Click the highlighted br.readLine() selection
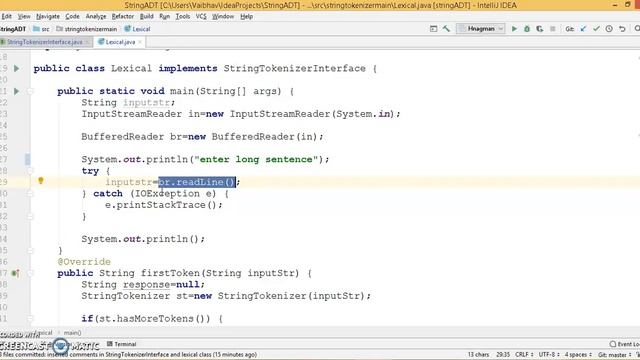 point(197,182)
